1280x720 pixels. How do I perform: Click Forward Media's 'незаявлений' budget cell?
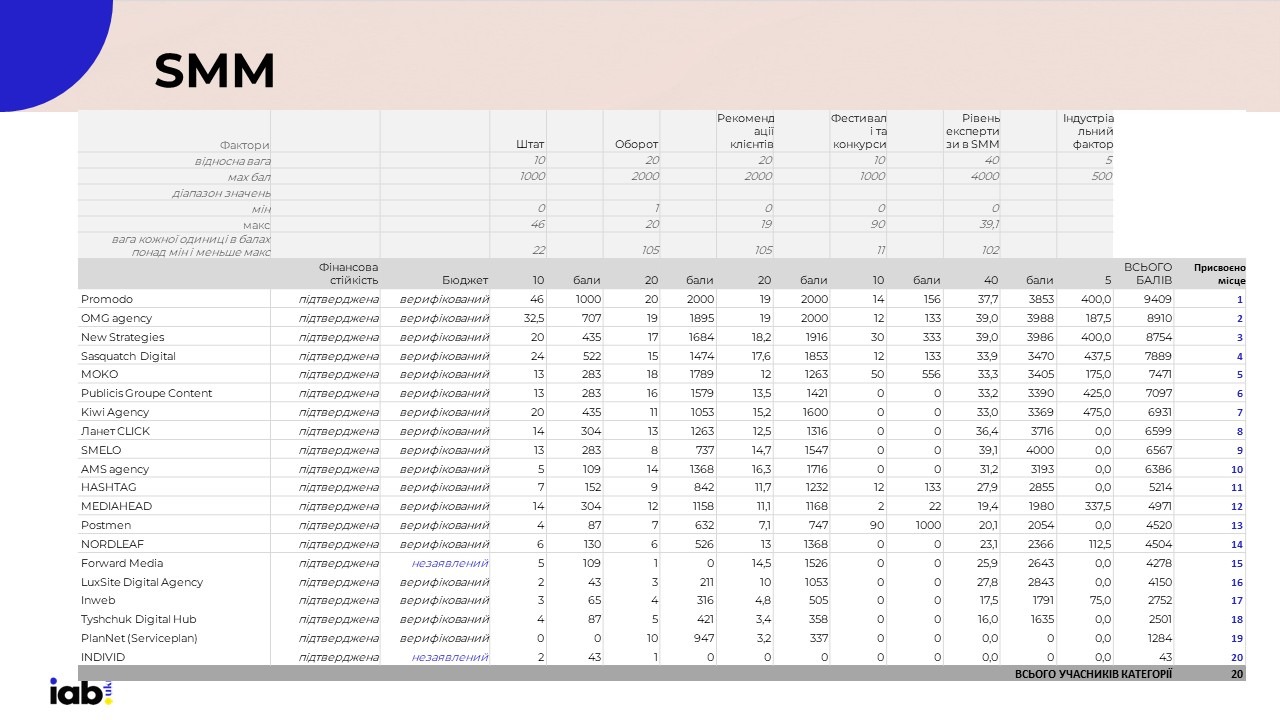pos(449,563)
